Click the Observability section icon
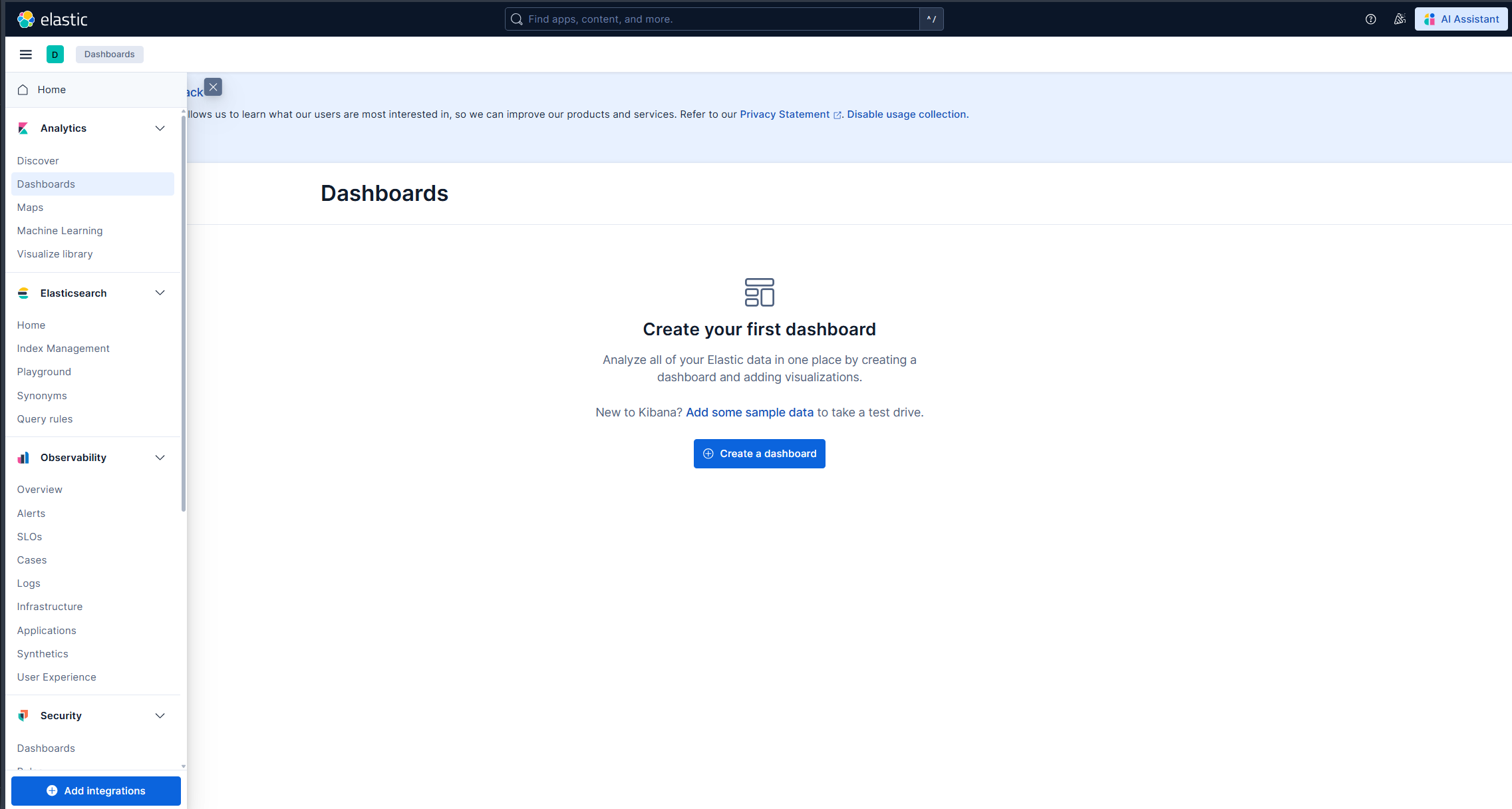1512x809 pixels. [x=23, y=457]
